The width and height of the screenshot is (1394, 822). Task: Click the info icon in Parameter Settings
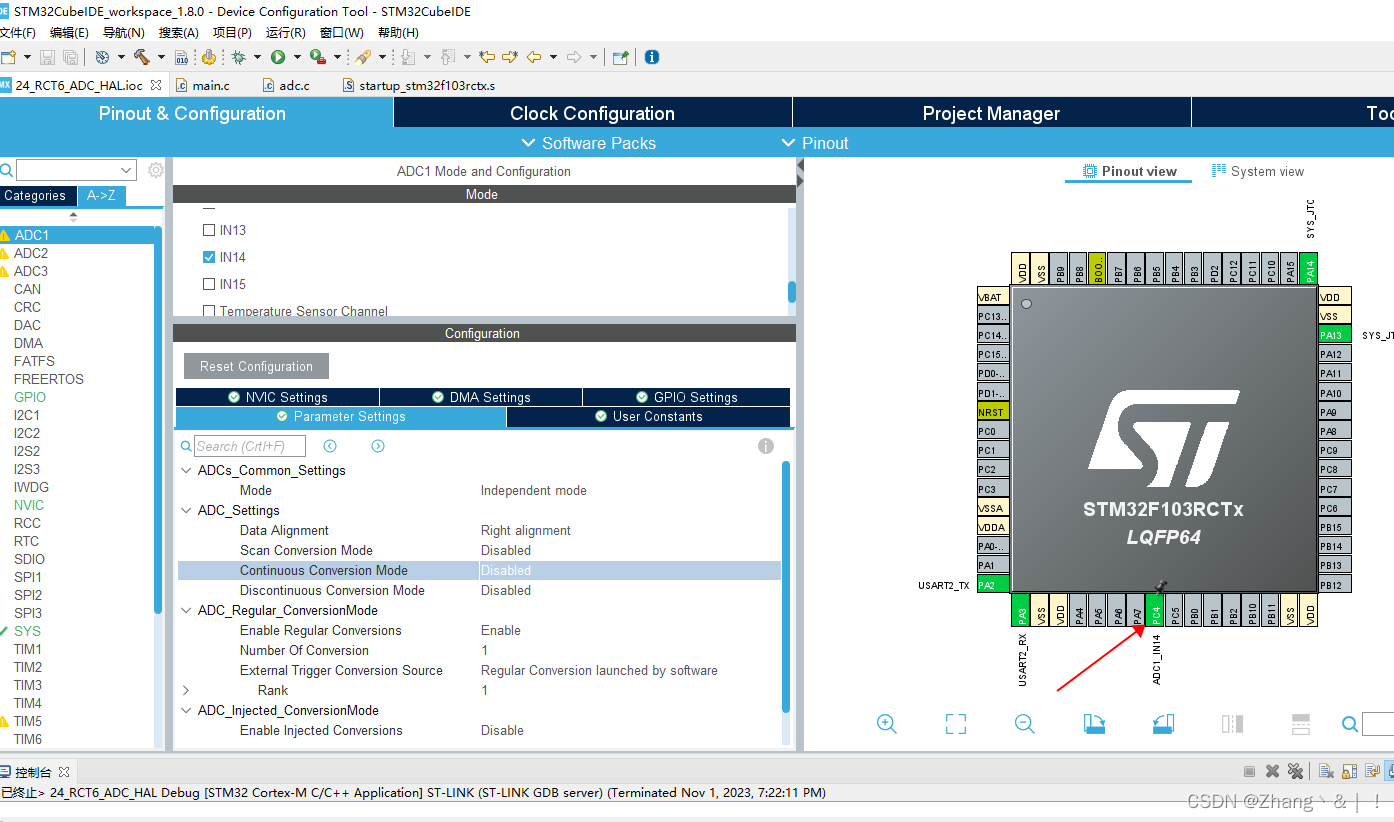(766, 446)
